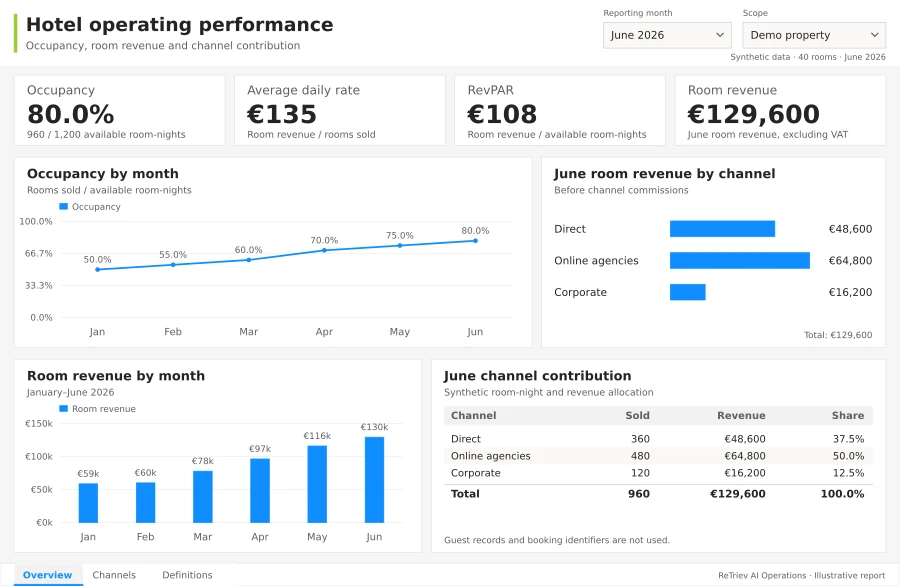Screen dimensions: 900x586
Task: Click the Corporate channel revenue bar
Action: tap(688, 292)
